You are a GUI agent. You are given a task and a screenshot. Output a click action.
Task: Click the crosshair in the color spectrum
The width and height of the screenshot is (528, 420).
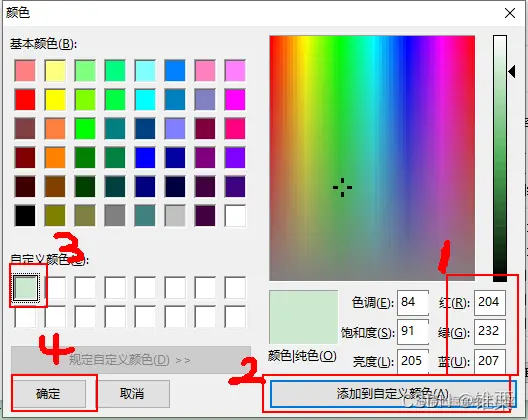pos(342,187)
